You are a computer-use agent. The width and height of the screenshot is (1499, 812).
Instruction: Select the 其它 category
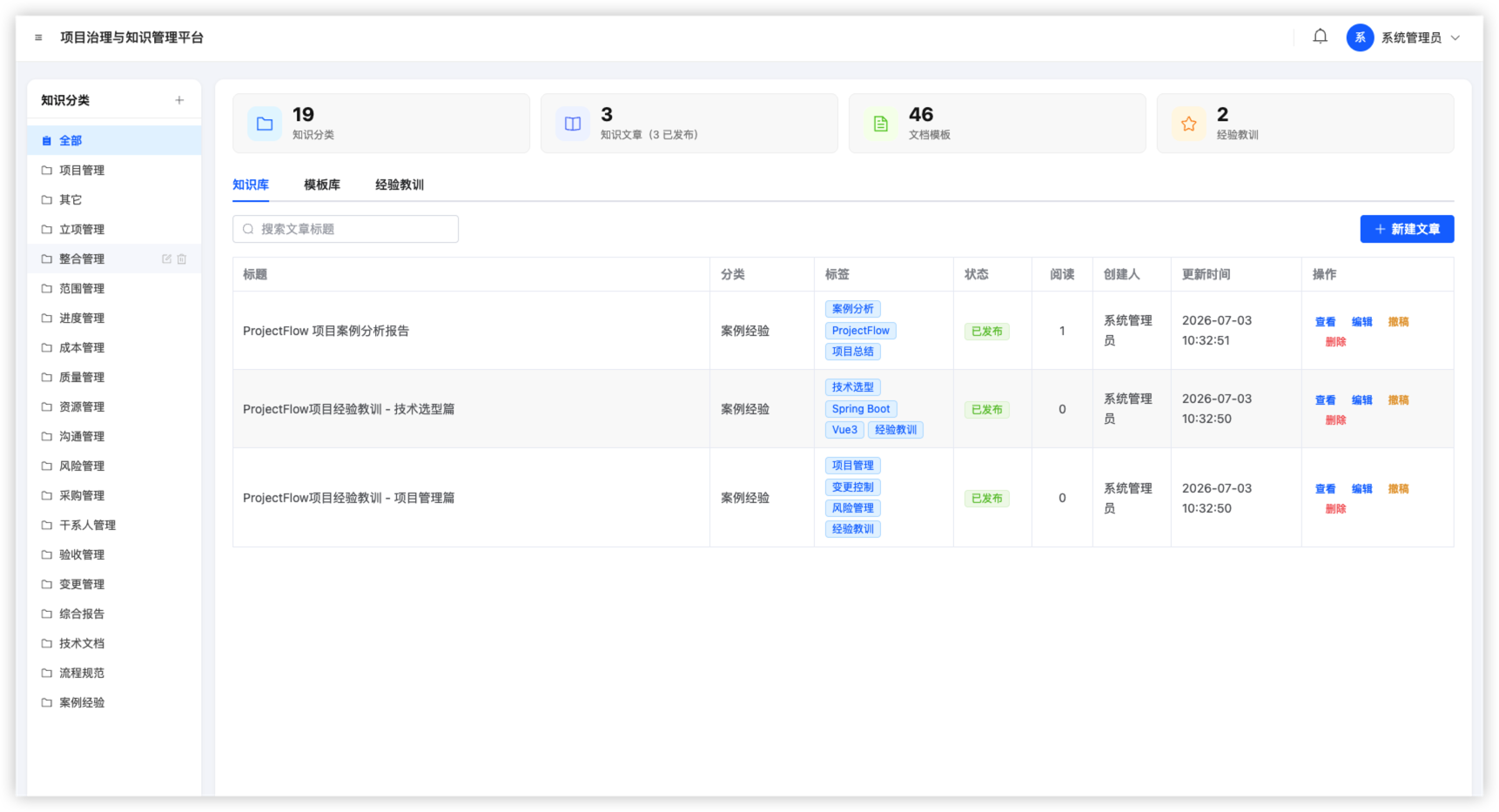click(x=114, y=199)
